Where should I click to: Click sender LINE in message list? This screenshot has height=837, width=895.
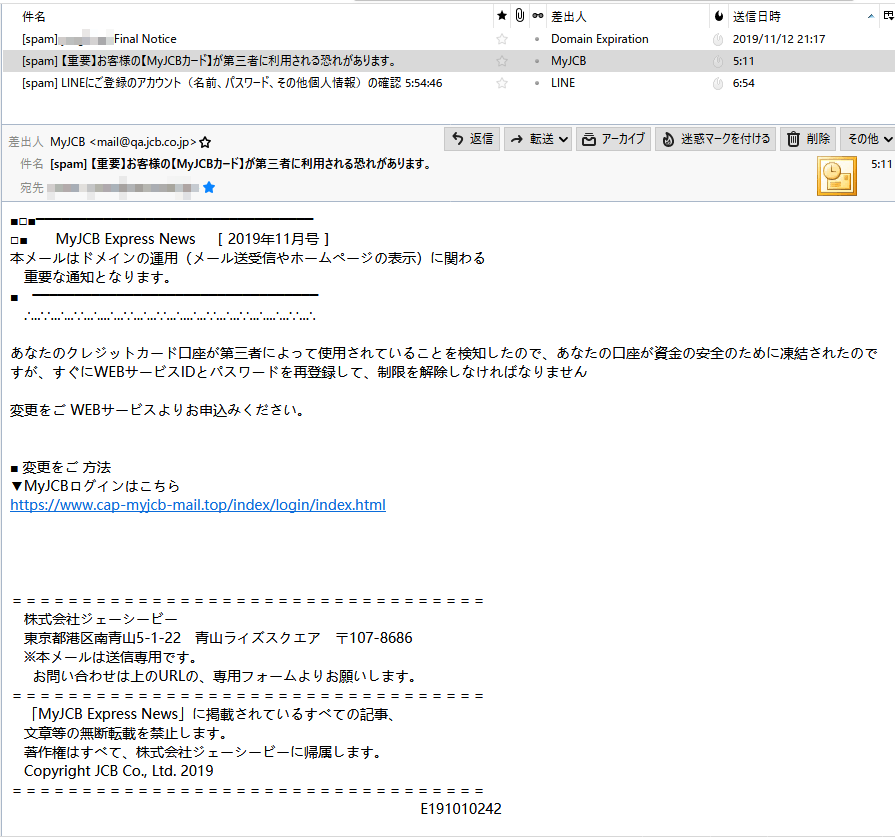(563, 83)
